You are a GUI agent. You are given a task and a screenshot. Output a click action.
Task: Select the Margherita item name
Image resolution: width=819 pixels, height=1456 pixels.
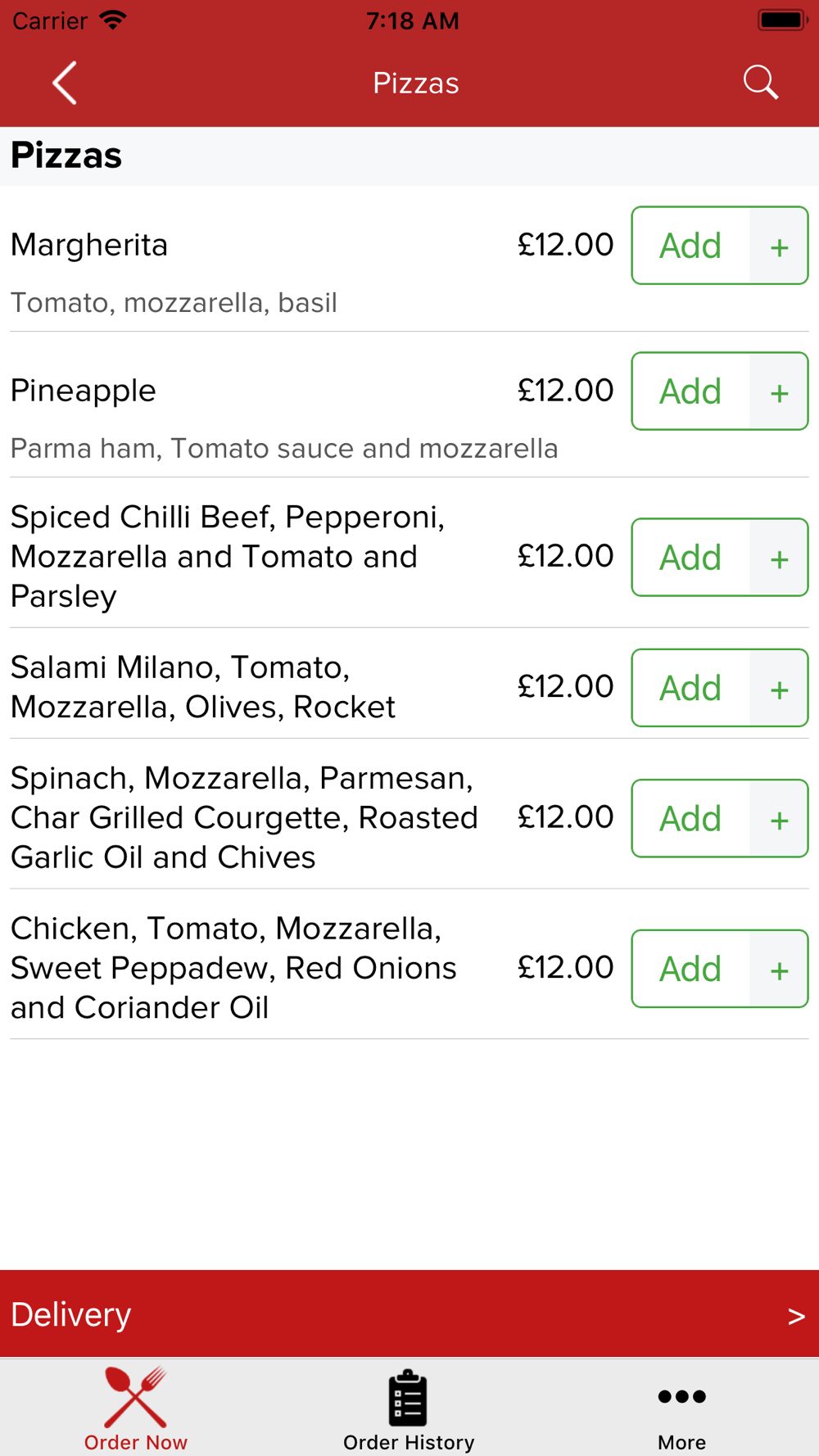pos(89,245)
